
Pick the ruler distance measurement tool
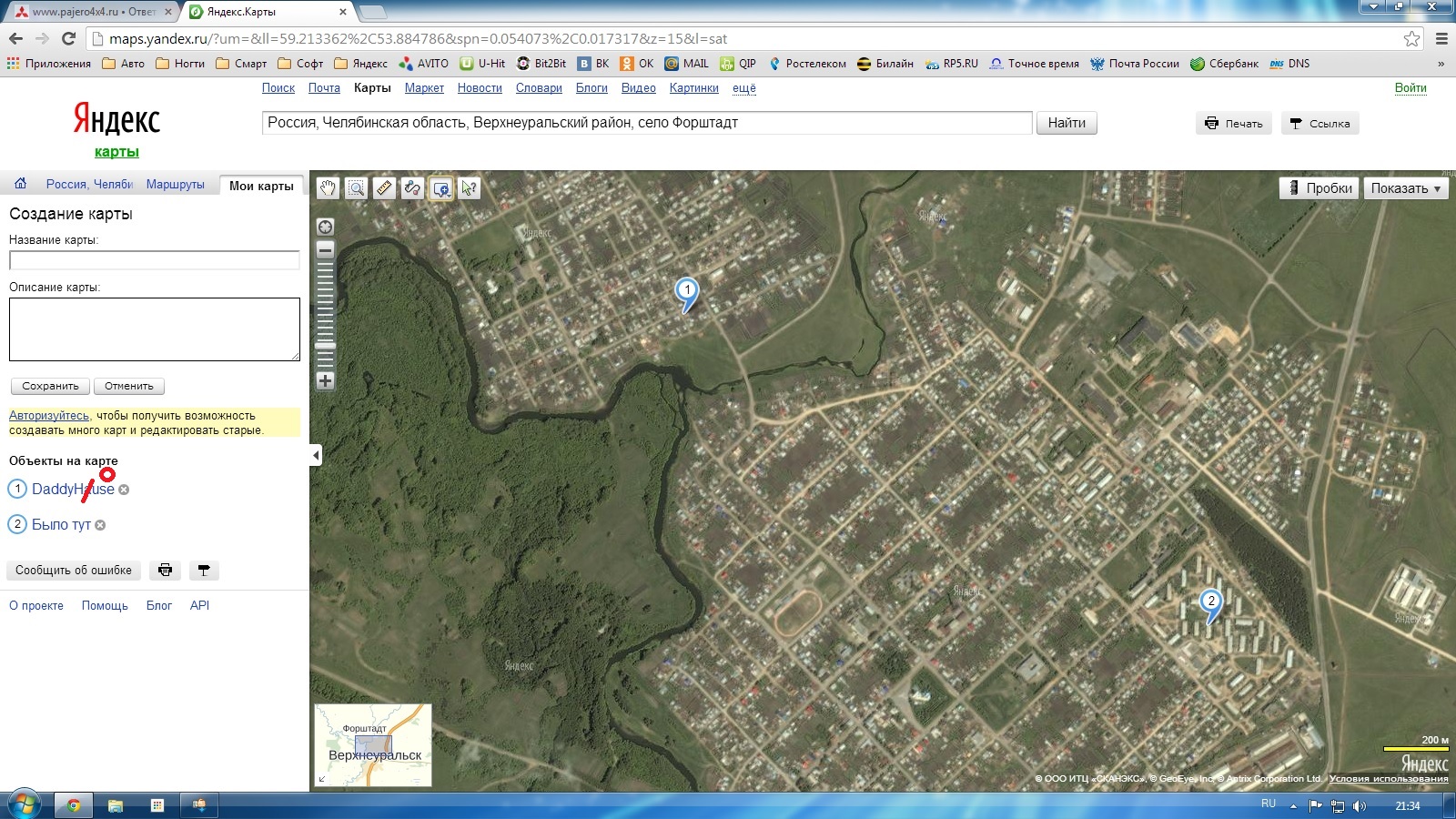point(384,188)
